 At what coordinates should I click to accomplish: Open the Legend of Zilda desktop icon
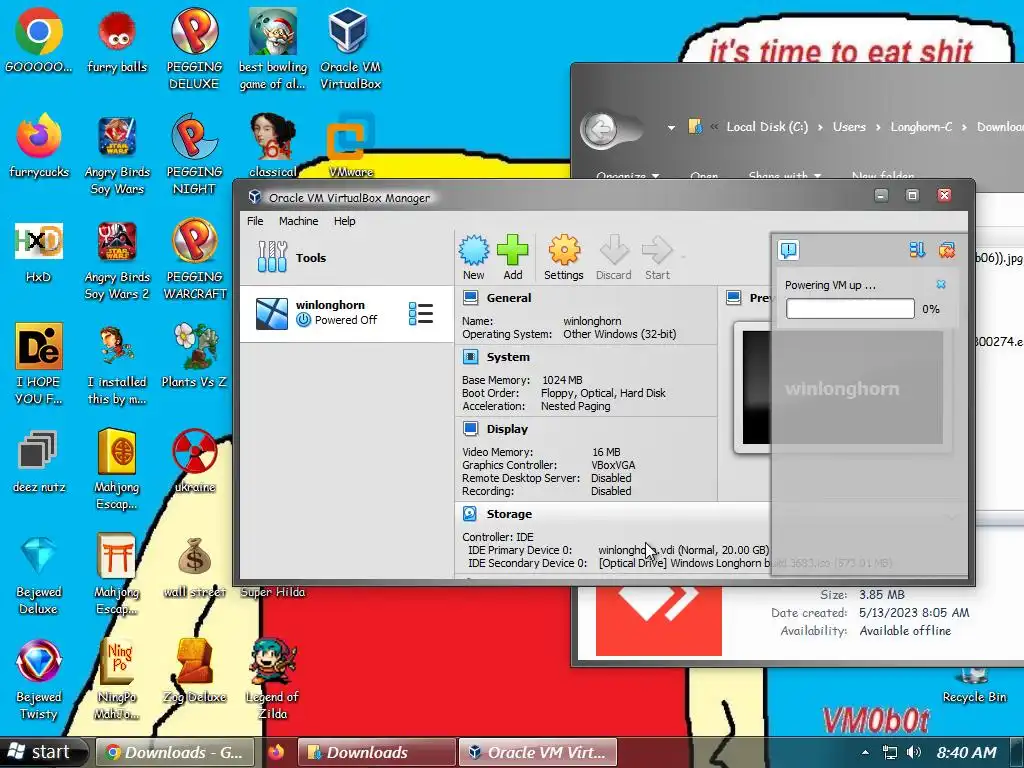(272, 680)
